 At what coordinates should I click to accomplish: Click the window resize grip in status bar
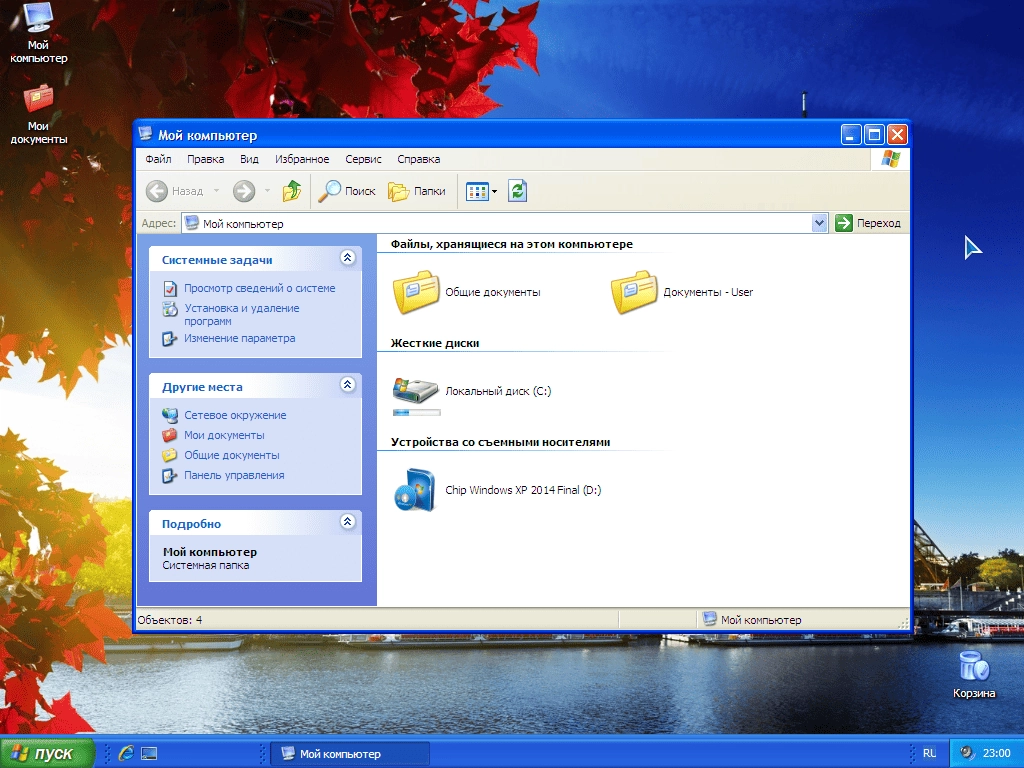903,624
